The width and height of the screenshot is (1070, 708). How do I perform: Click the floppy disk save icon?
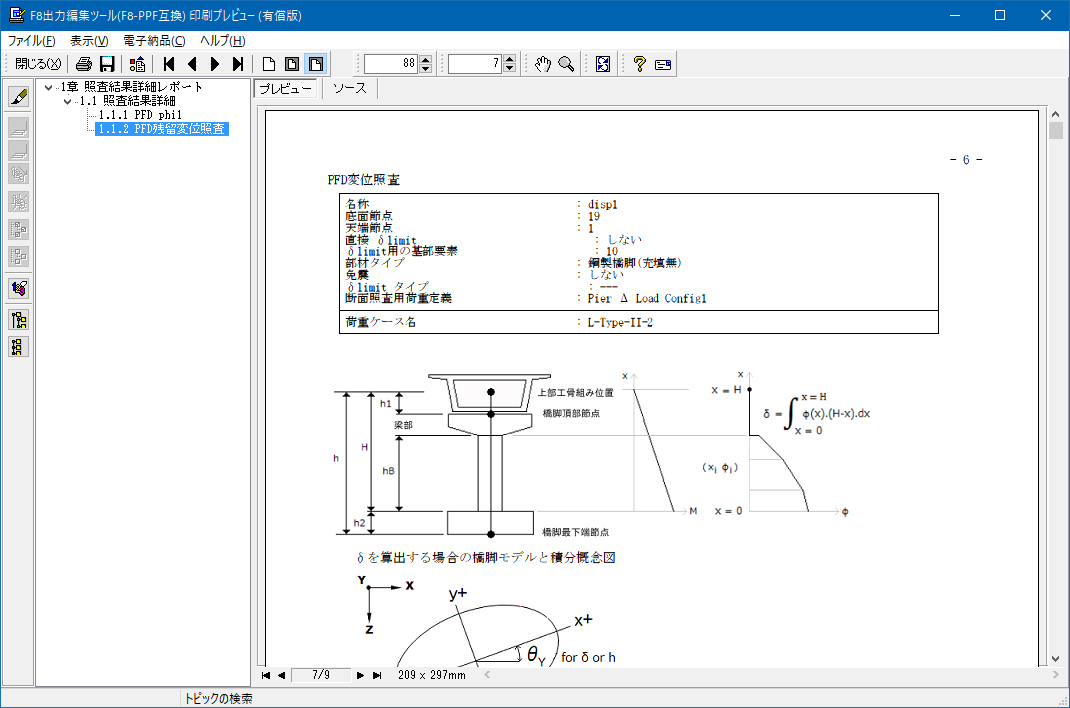click(106, 64)
